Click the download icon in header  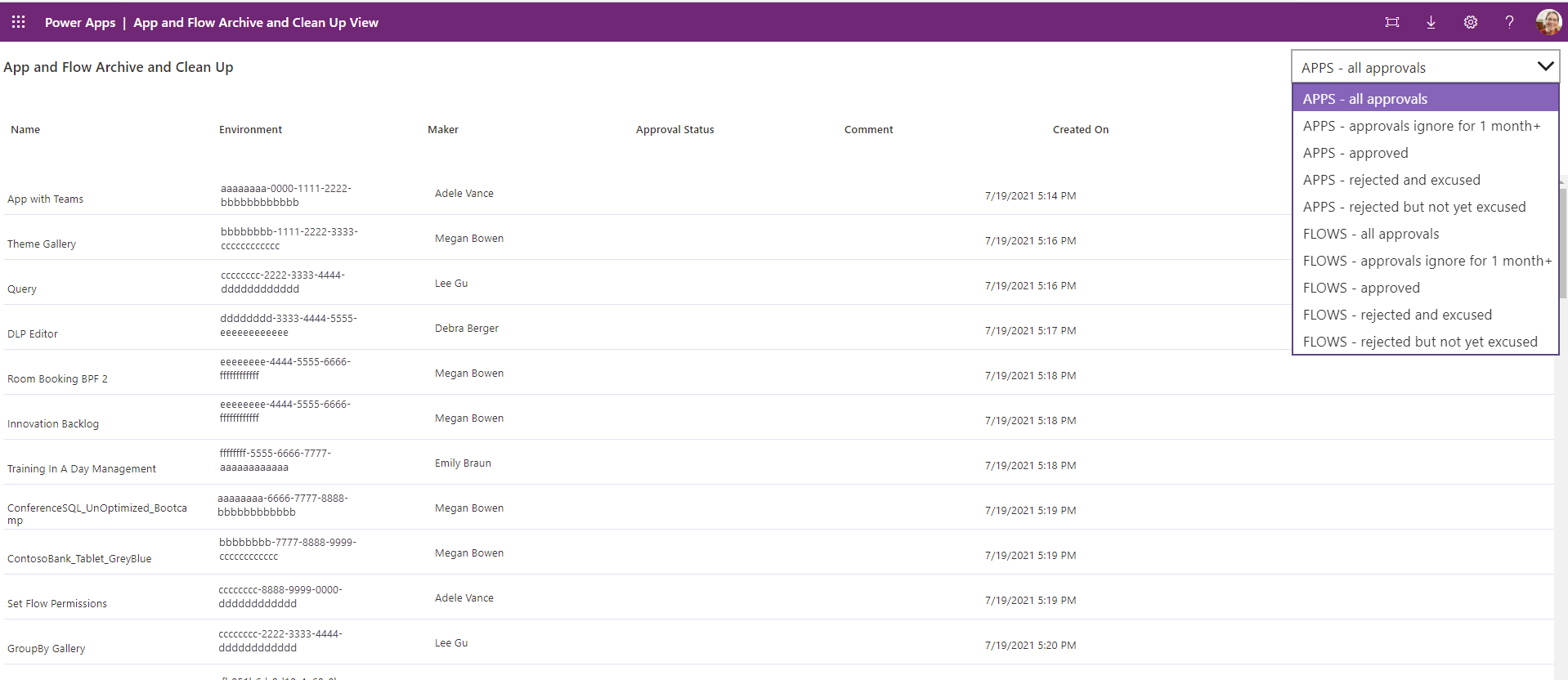(1431, 22)
